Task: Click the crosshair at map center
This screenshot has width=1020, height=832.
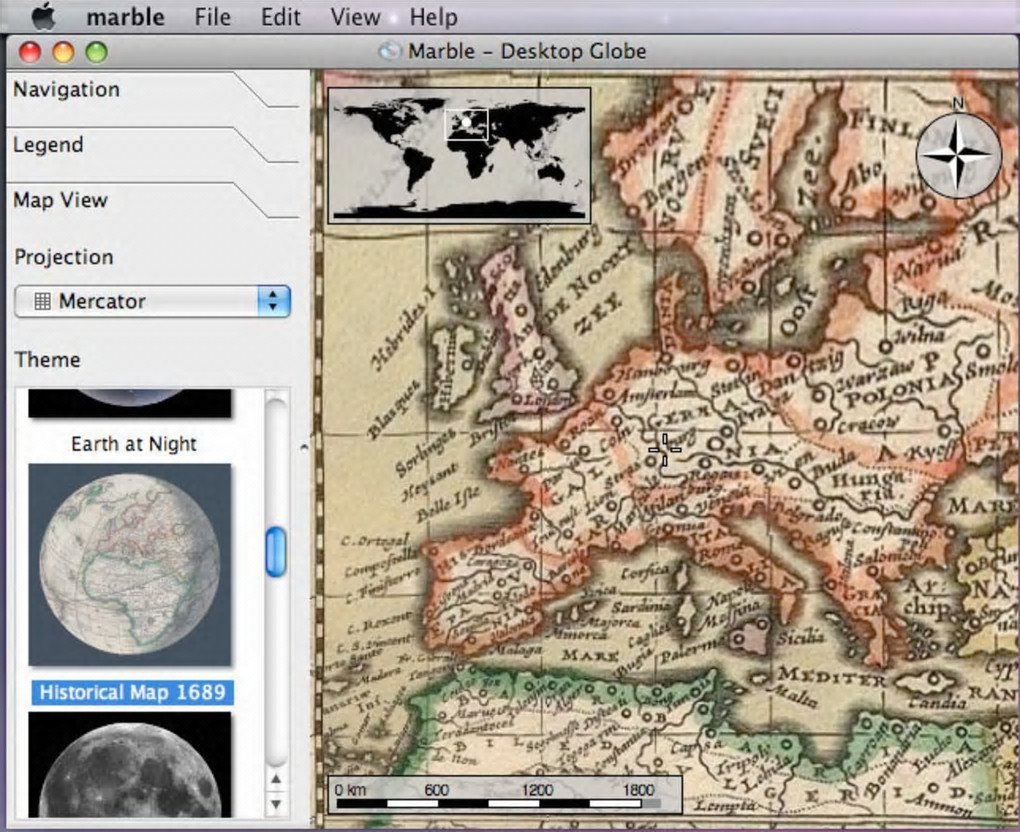Action: point(664,449)
